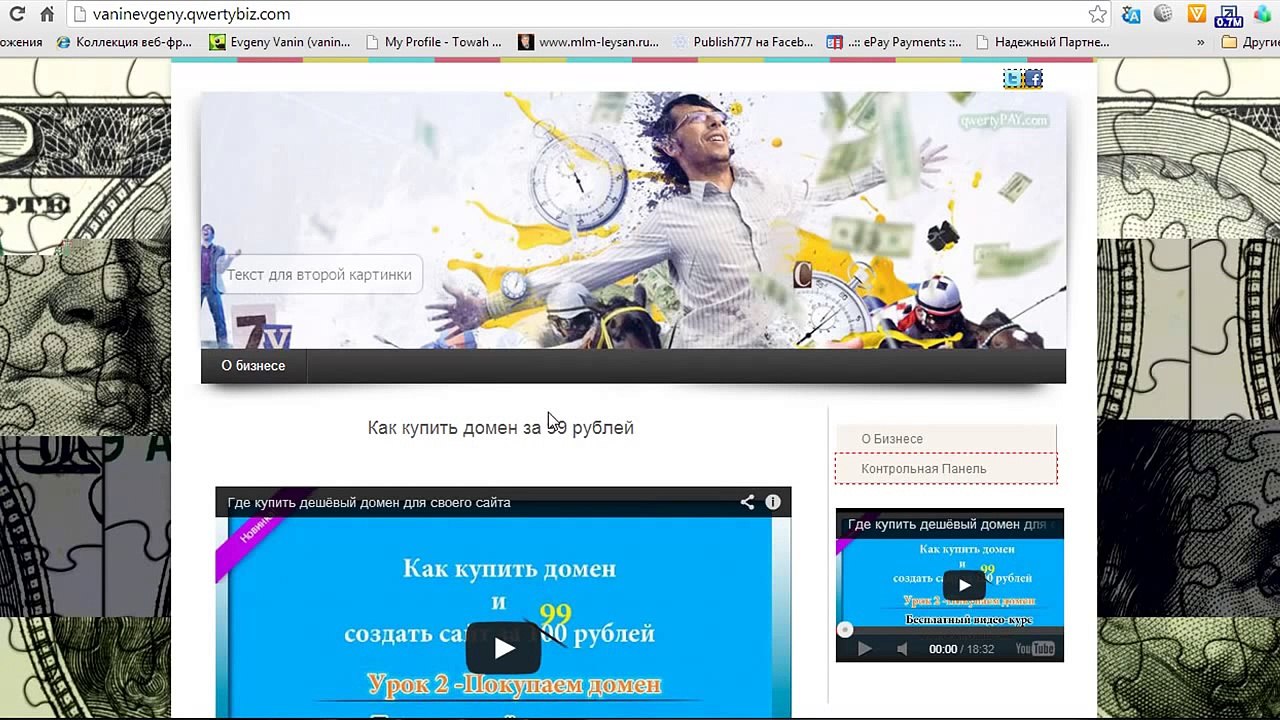Share the main video using the share icon

(x=747, y=502)
